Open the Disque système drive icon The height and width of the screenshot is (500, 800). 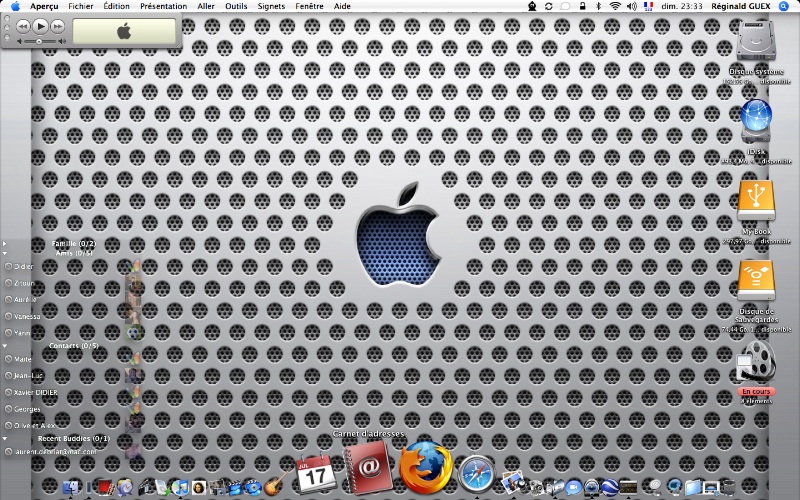pos(756,42)
